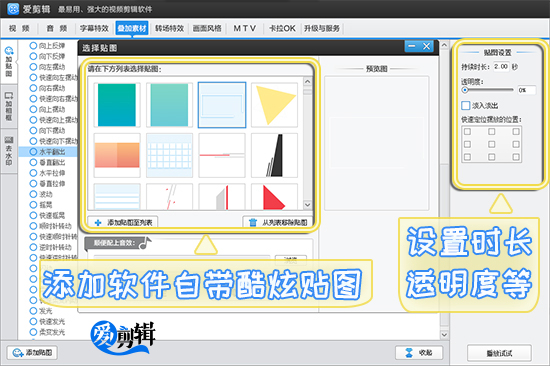Go to the 转场特效 tab
The image size is (550, 366).
pos(169,28)
